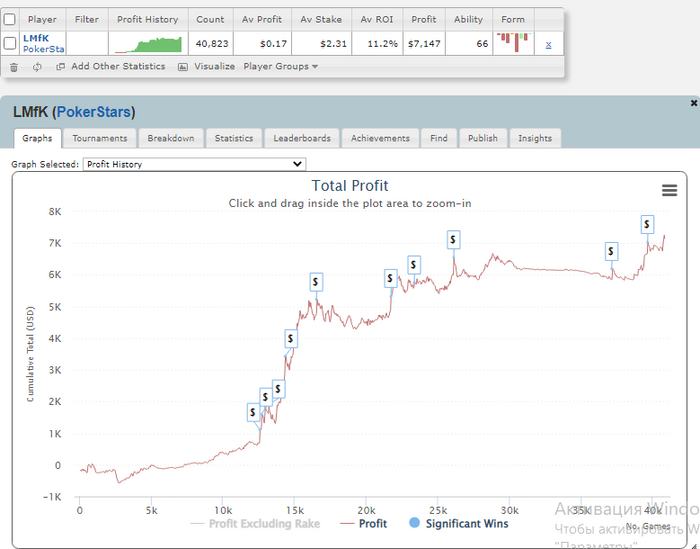
Task: Sort by Av Stake column header
Action: click(321, 19)
